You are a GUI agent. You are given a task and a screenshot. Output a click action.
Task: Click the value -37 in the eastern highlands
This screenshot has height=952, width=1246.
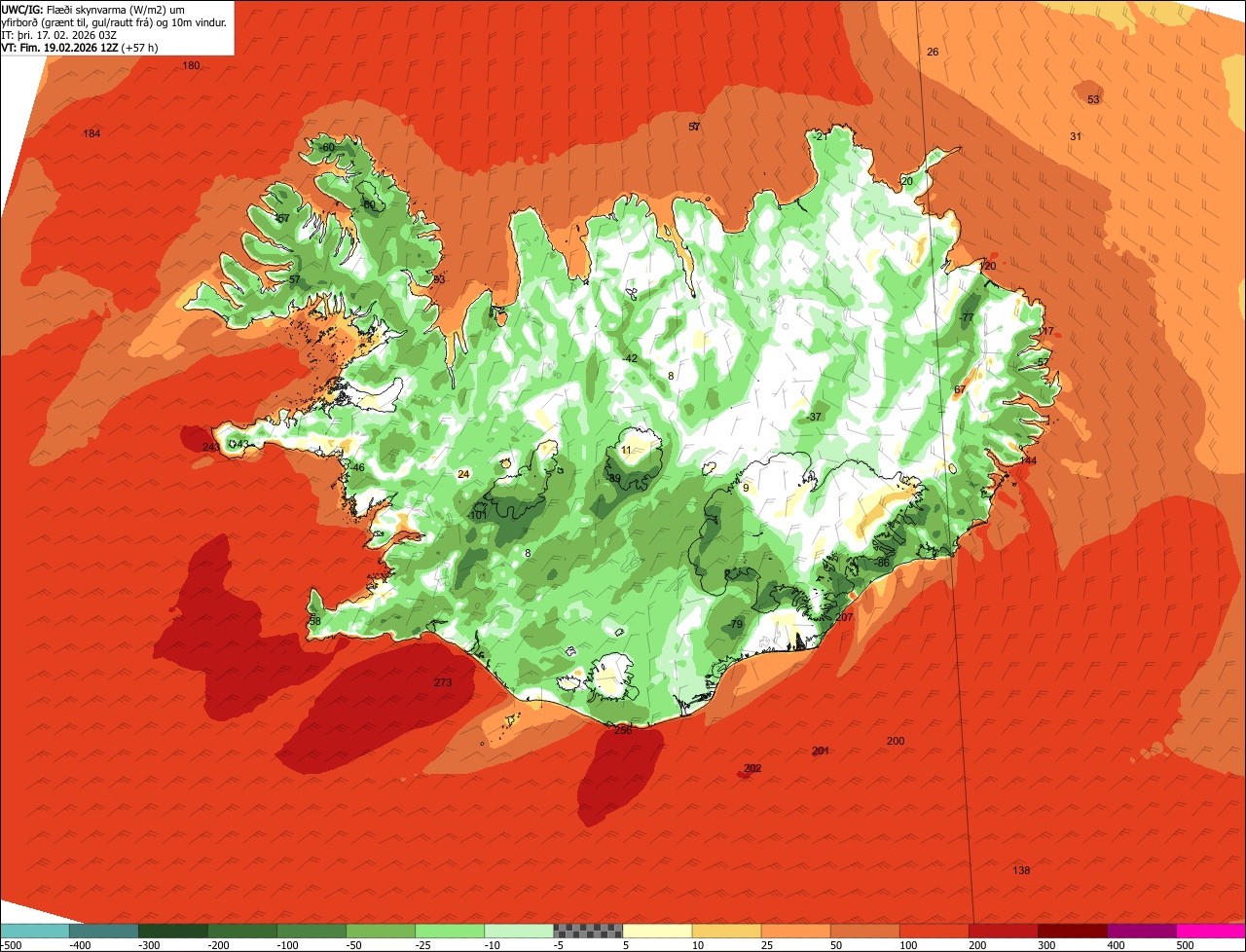814,417
